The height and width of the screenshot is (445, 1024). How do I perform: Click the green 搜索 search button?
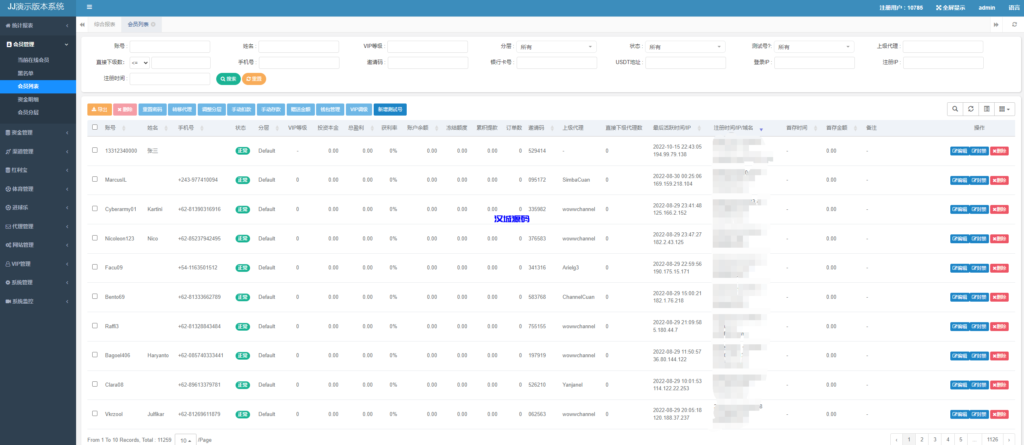point(227,78)
